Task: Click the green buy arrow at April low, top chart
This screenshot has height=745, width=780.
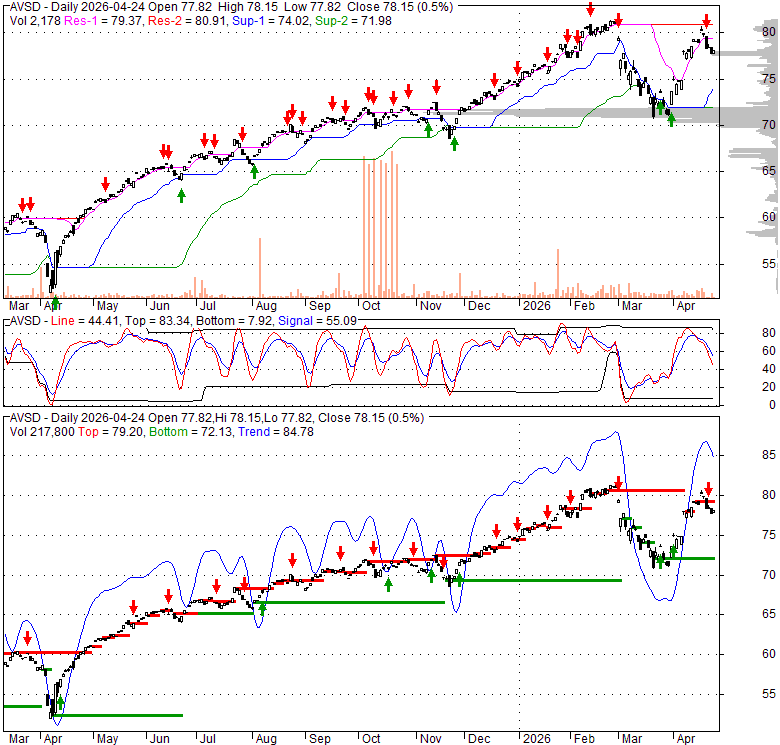Action: click(x=56, y=302)
